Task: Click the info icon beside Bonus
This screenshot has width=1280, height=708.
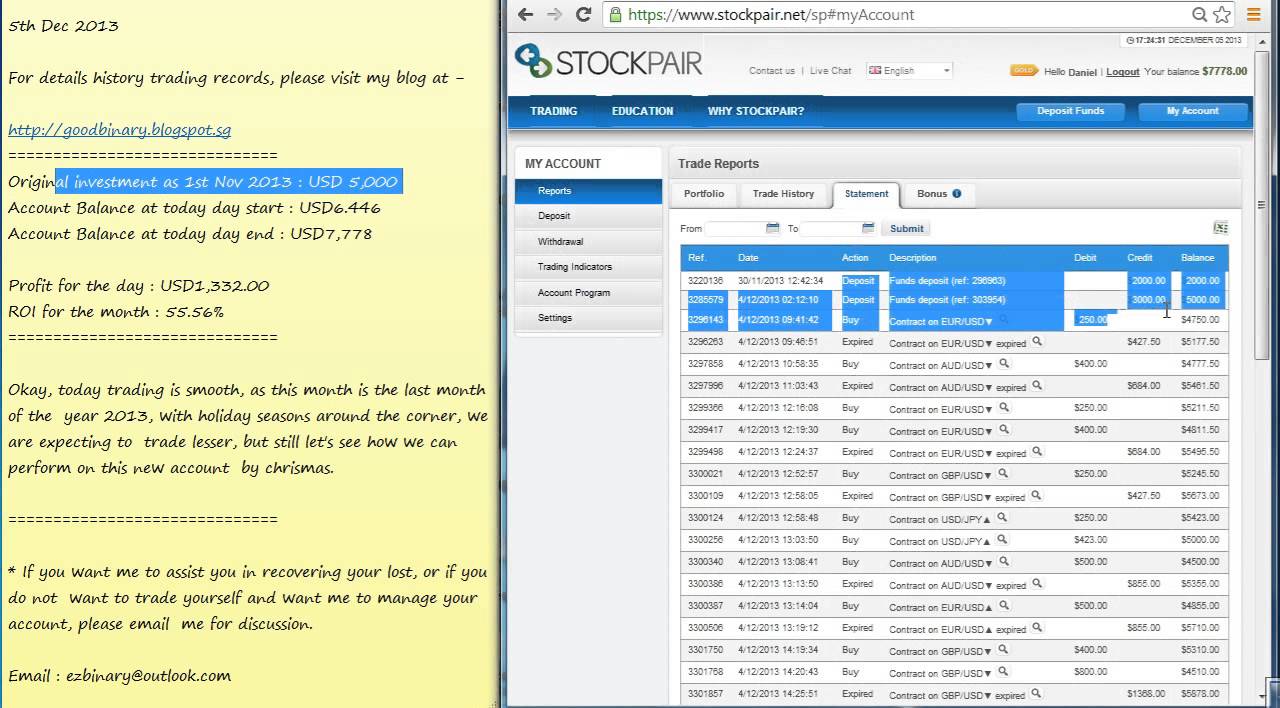Action: click(957, 194)
